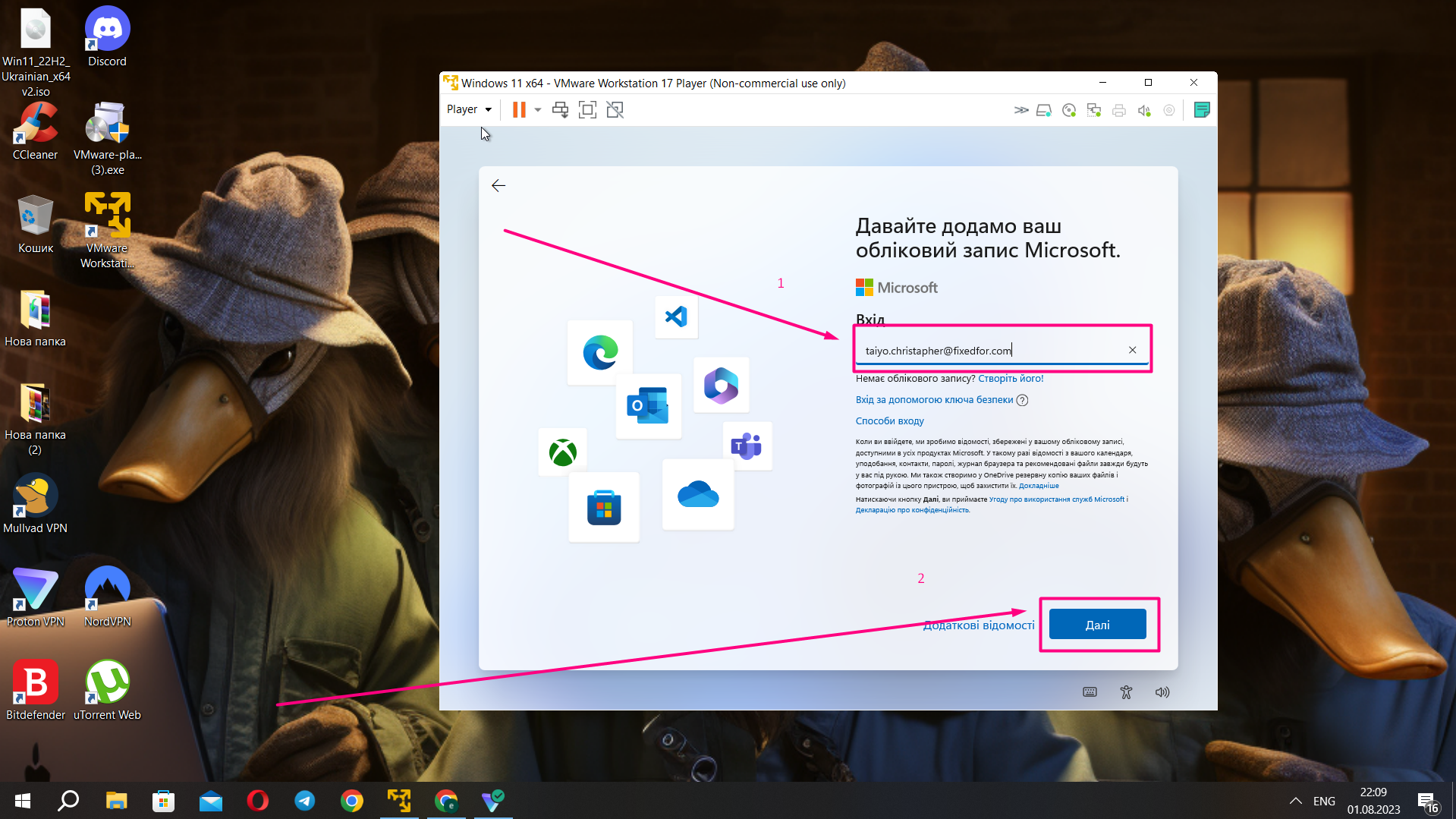Click the blue 'Далі' button
Screen dimensions: 1456x819
1097,625
